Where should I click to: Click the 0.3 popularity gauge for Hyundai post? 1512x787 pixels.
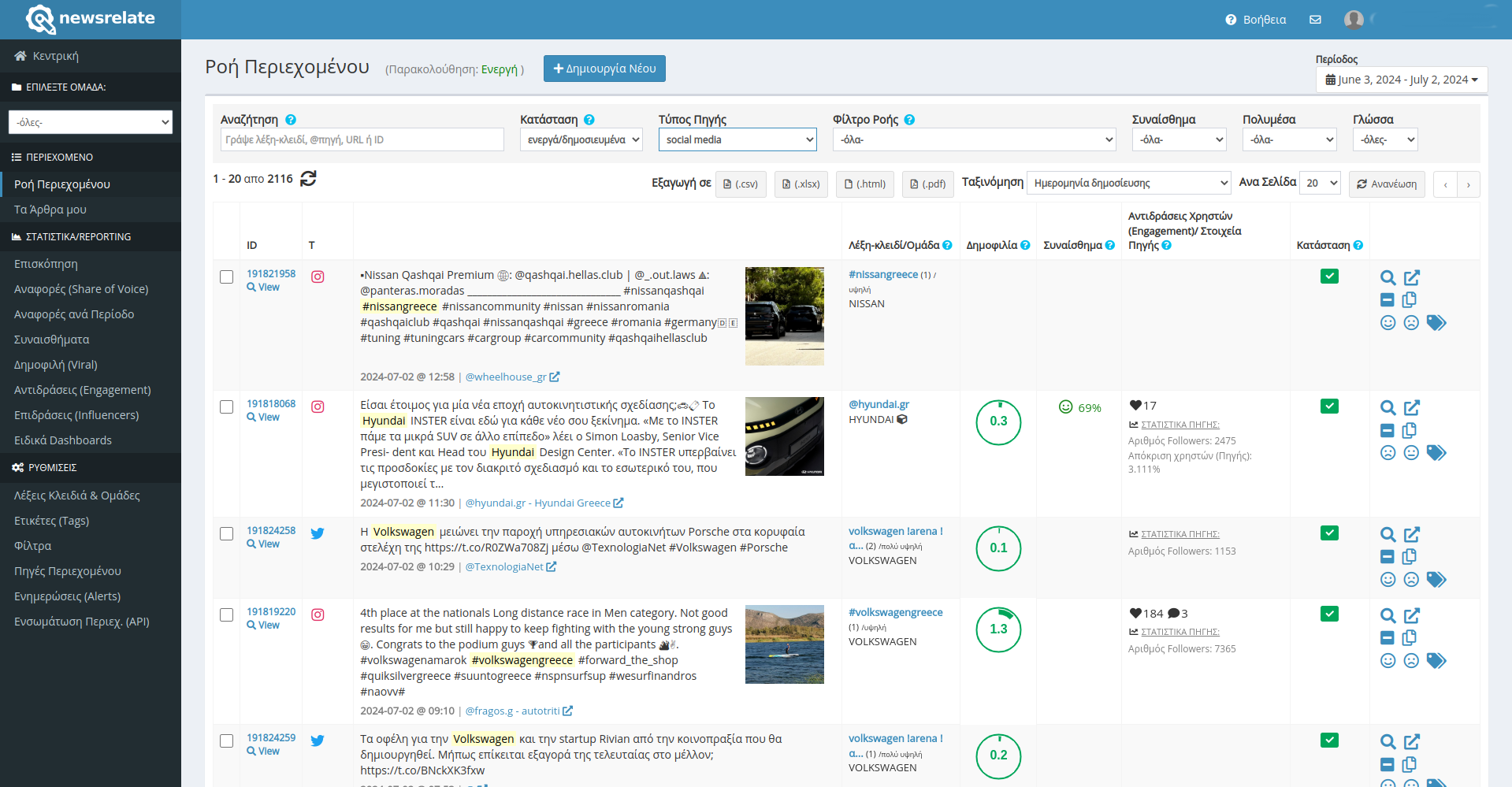click(998, 421)
